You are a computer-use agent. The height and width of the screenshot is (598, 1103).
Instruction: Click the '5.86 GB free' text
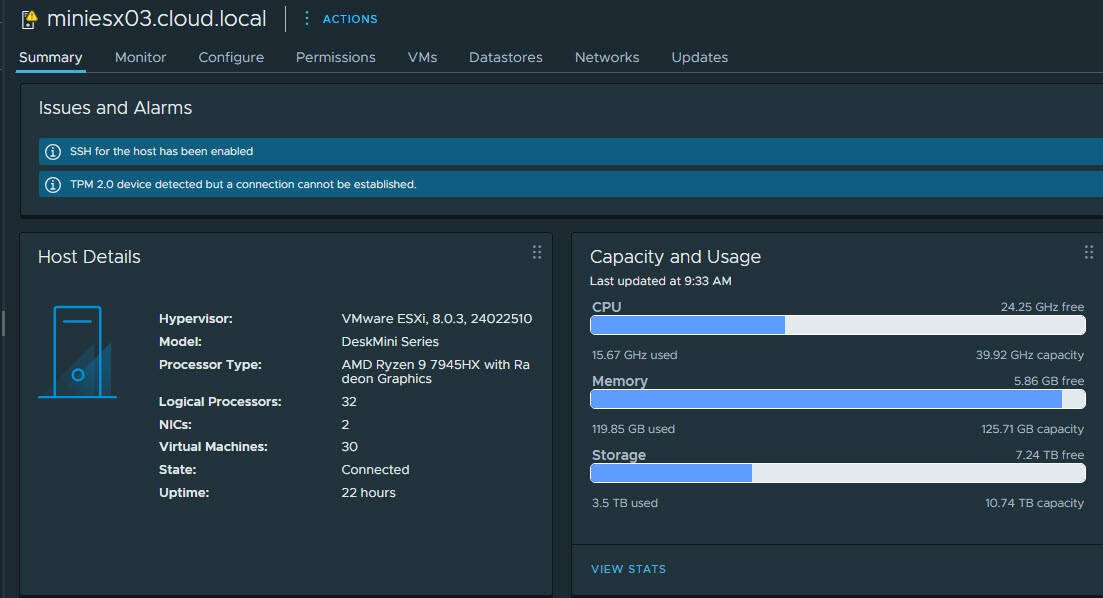[1049, 381]
